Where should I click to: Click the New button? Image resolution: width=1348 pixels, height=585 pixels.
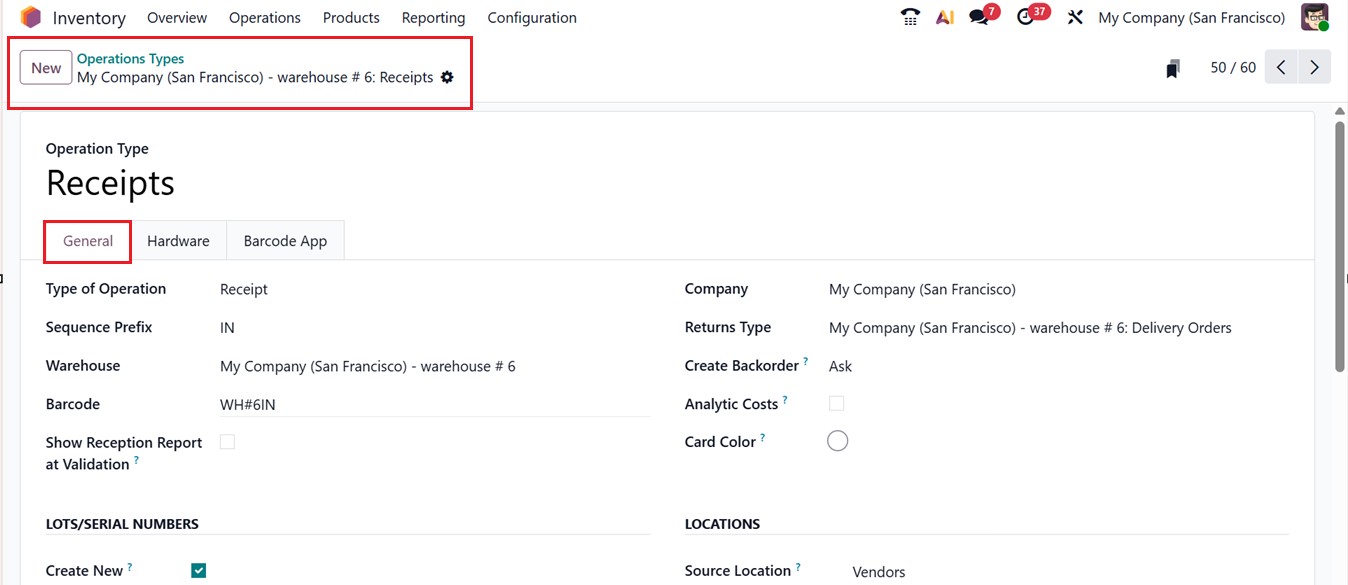46,68
